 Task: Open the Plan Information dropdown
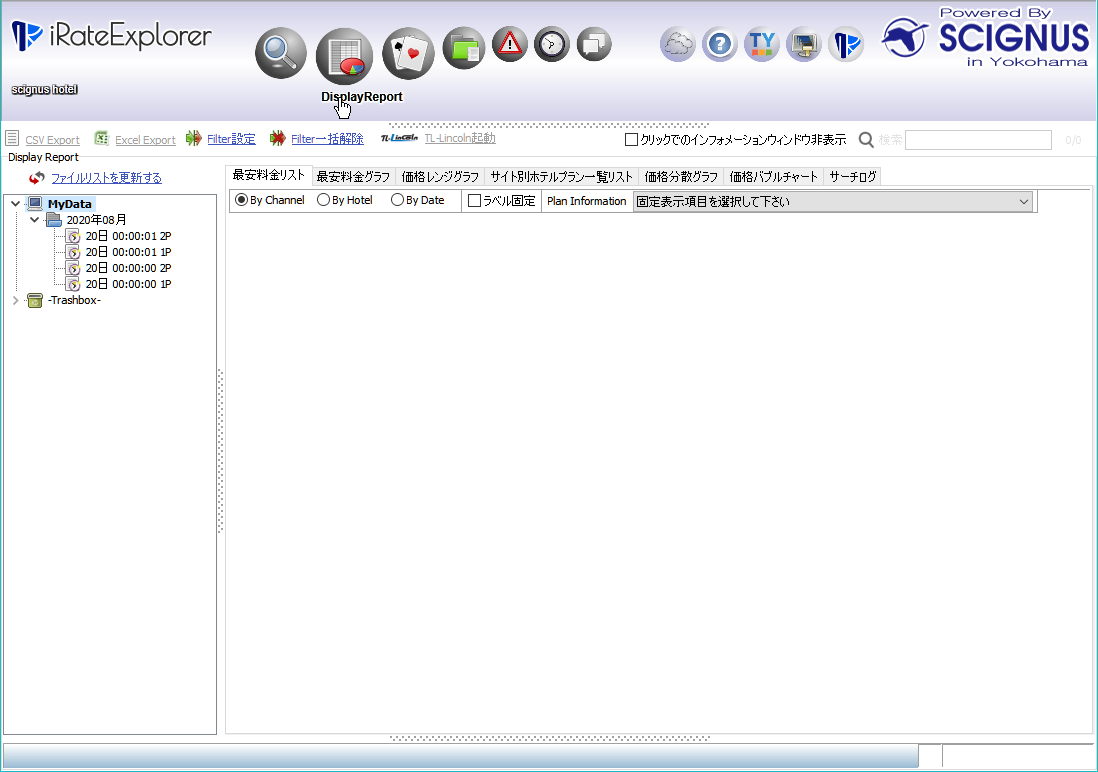pyautogui.click(x=833, y=201)
